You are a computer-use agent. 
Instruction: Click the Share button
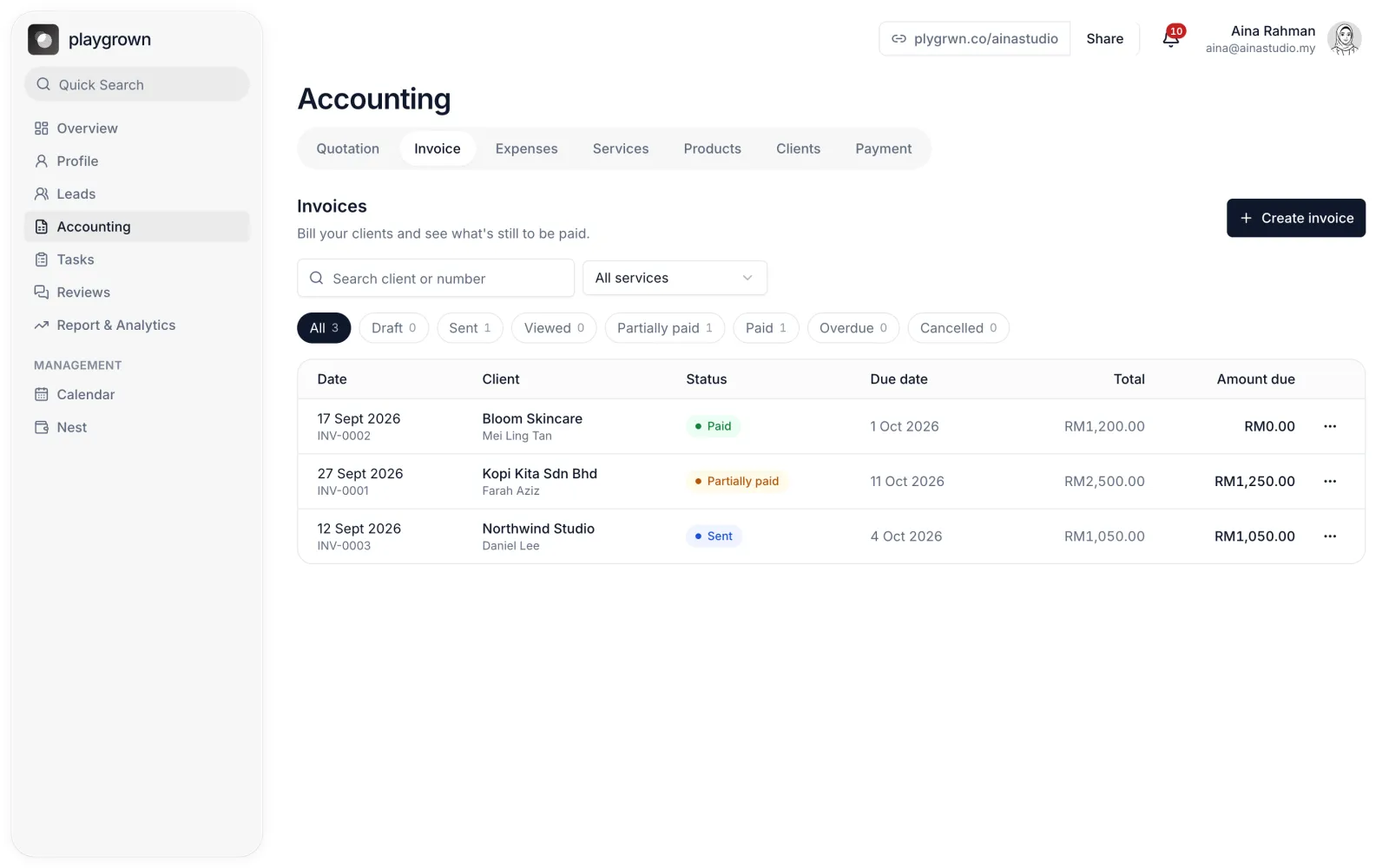(x=1104, y=39)
